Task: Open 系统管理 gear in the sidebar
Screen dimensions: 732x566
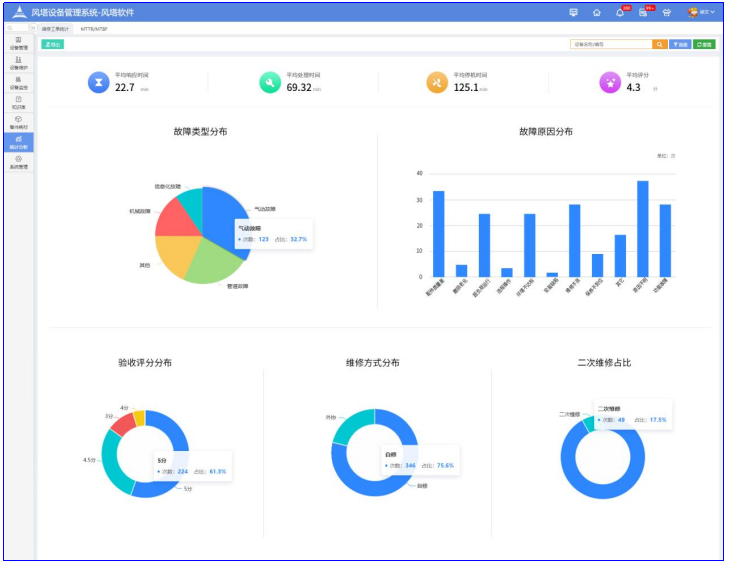Action: 19,162
